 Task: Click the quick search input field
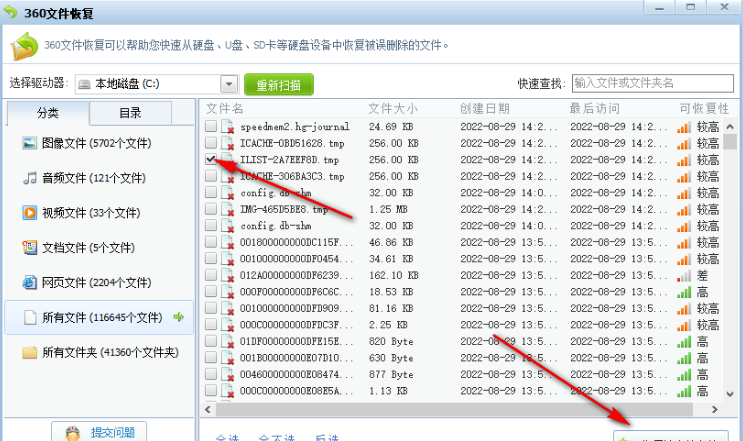650,82
